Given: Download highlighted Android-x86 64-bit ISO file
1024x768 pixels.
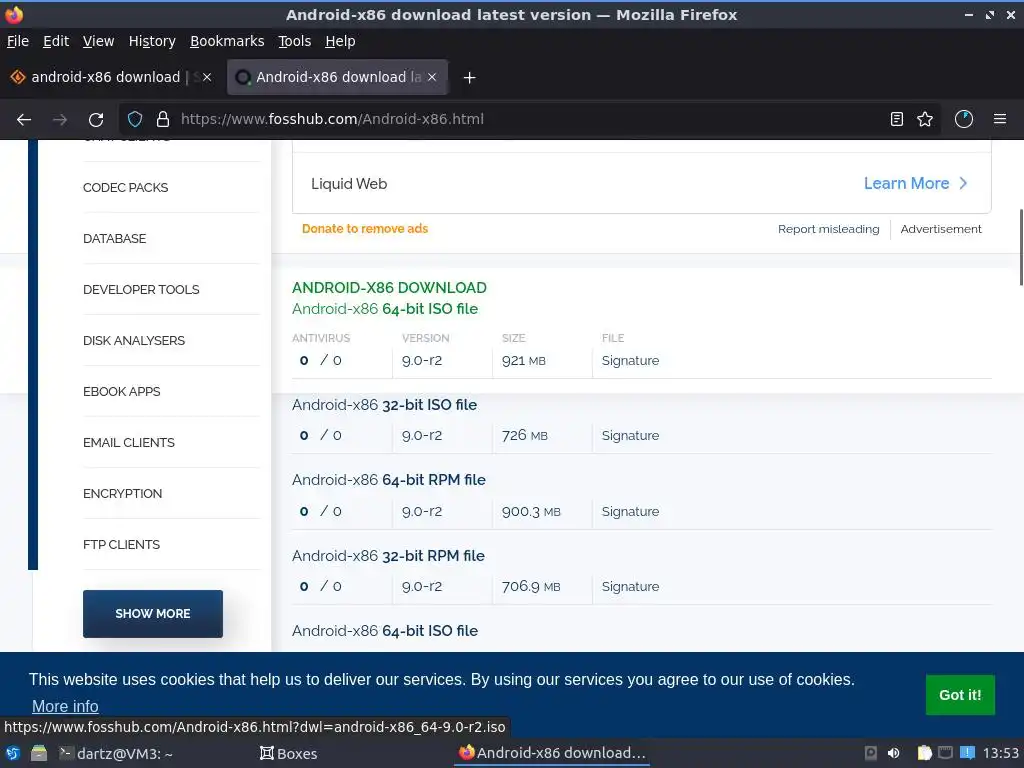Looking at the screenshot, I should click(385, 309).
